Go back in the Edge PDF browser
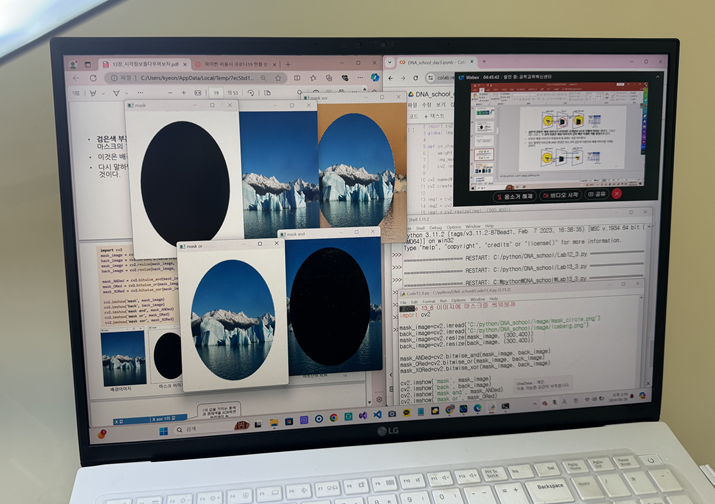The width and height of the screenshot is (715, 504). point(76,78)
